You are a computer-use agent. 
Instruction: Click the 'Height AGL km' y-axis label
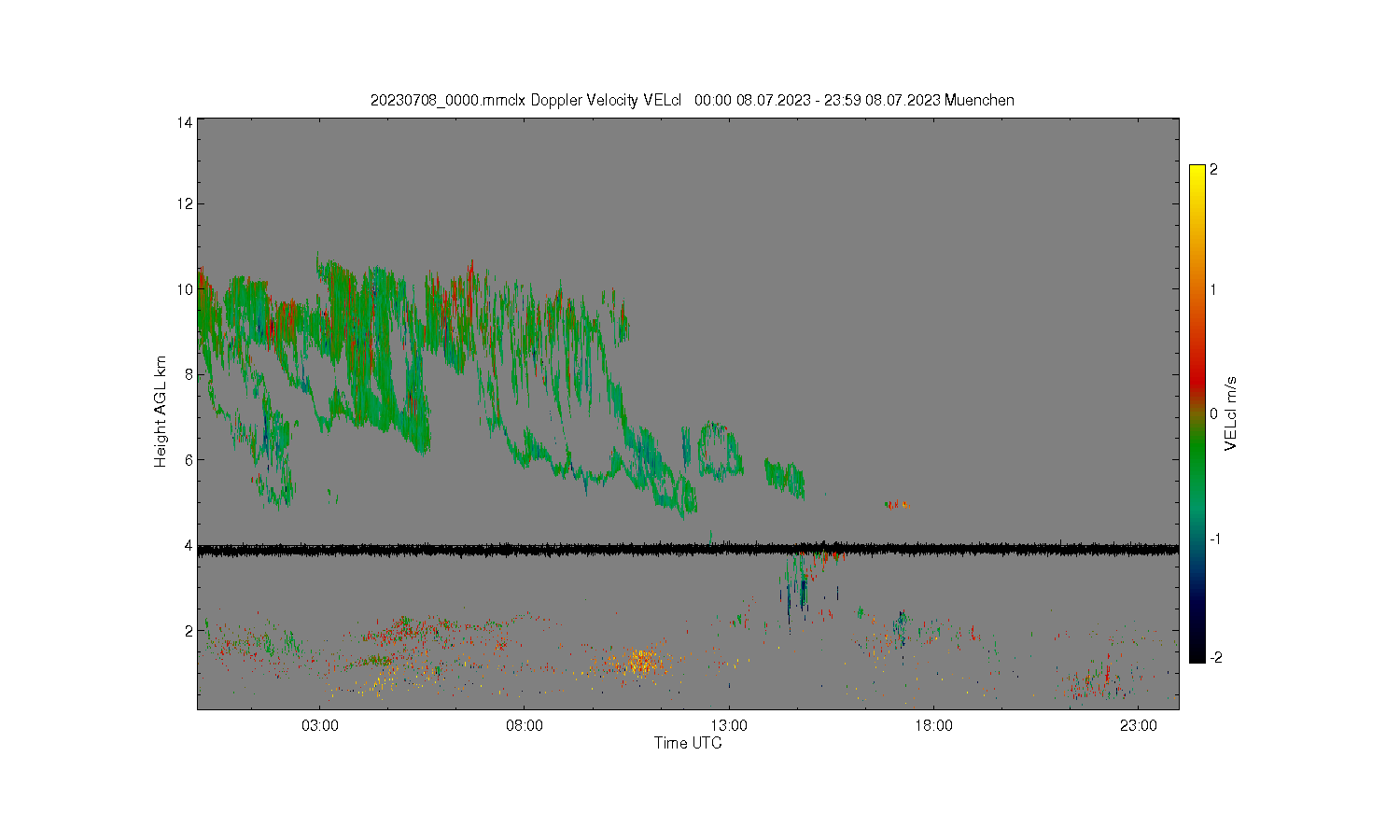pyautogui.click(x=161, y=412)
